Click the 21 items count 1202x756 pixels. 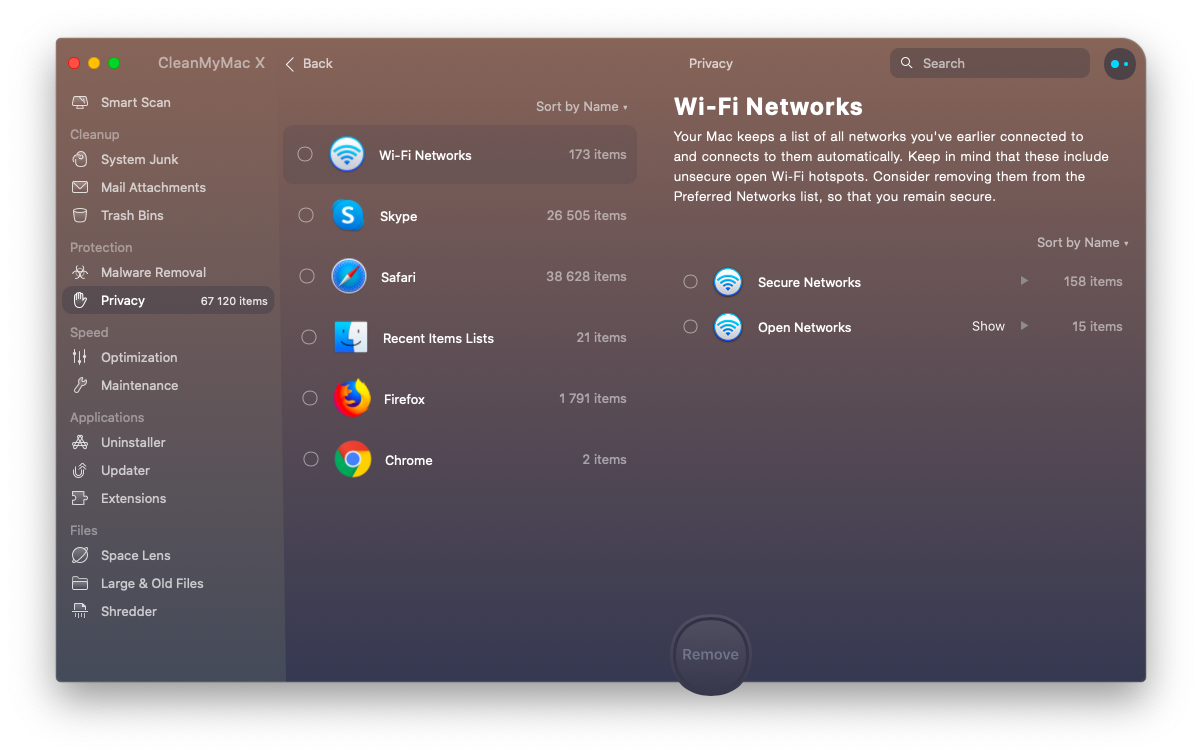pyautogui.click(x=602, y=337)
